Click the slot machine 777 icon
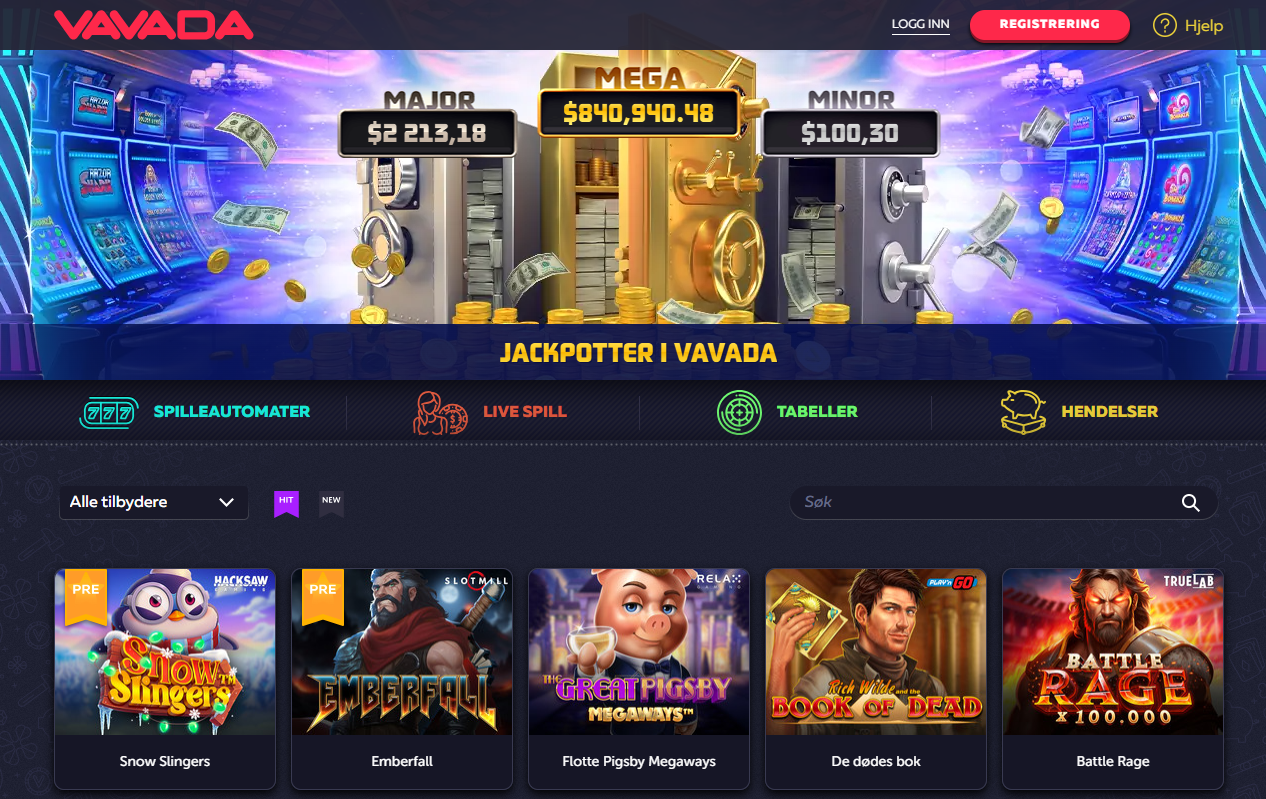 click(106, 412)
